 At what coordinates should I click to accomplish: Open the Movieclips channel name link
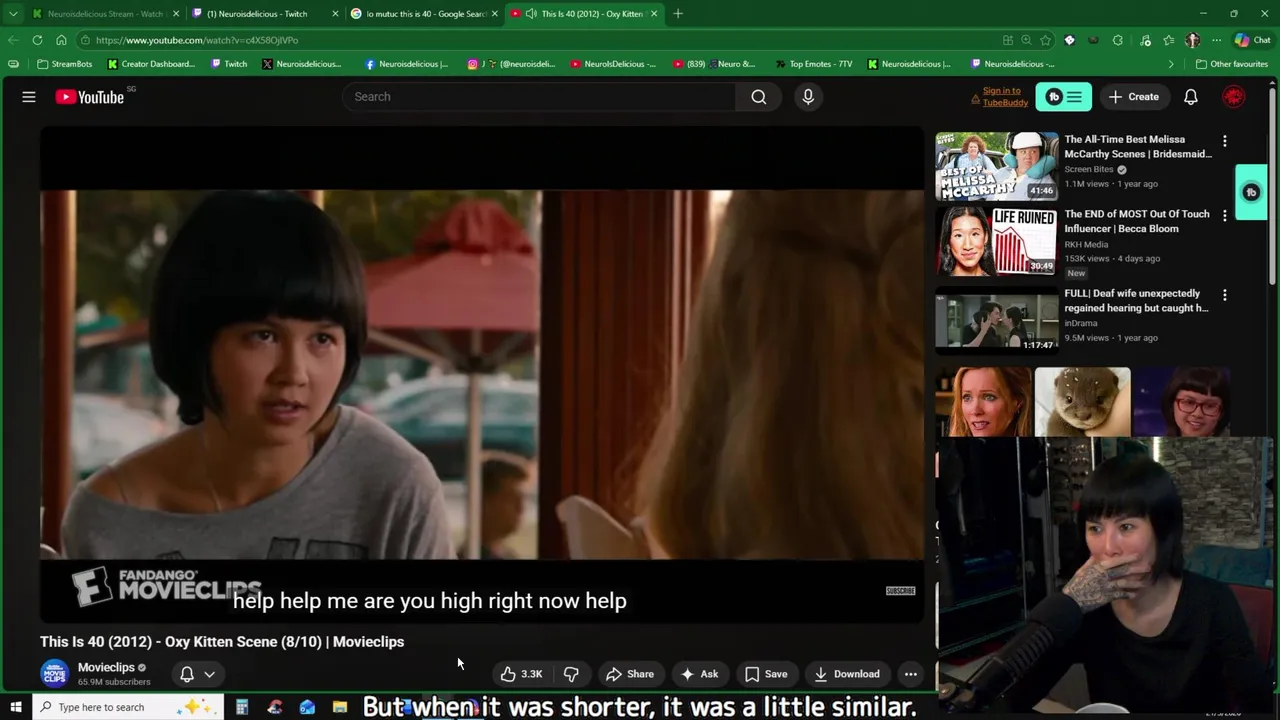tap(106, 667)
